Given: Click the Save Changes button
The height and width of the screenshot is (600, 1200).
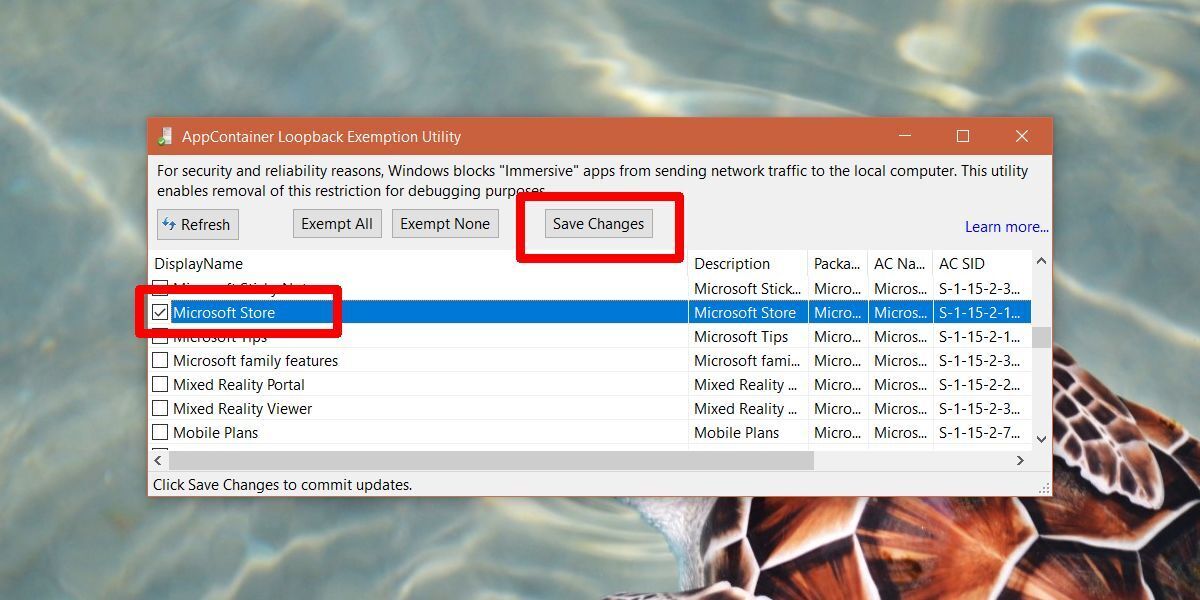Looking at the screenshot, I should click(x=598, y=223).
